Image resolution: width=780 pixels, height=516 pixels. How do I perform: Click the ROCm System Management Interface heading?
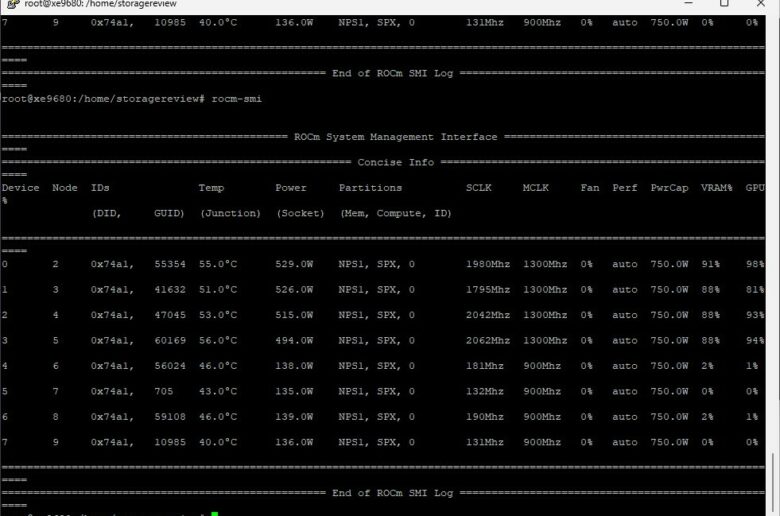(395, 137)
